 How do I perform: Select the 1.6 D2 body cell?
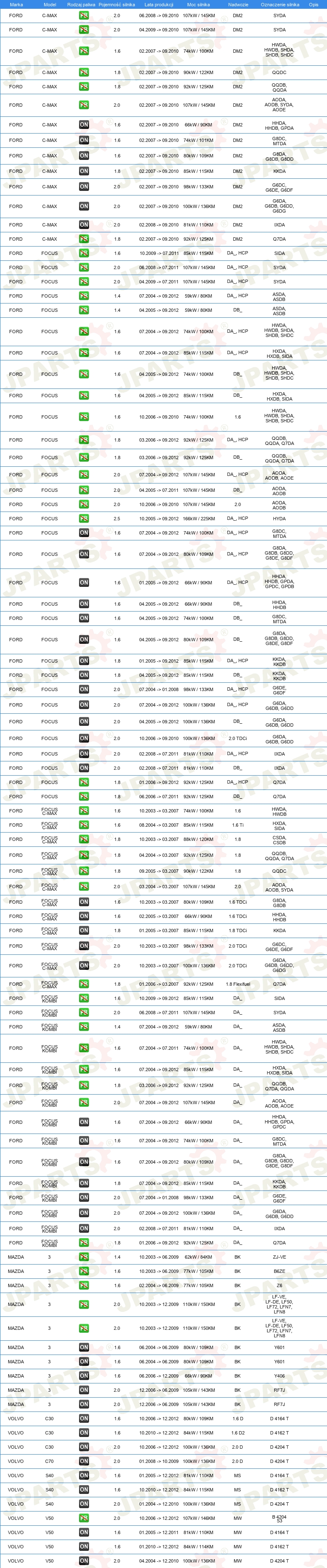coord(238,1433)
